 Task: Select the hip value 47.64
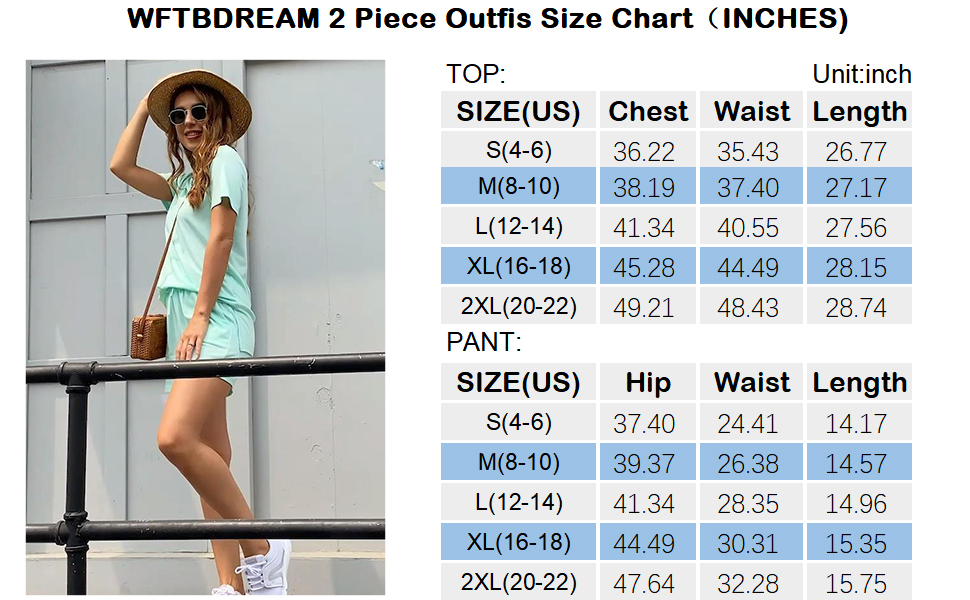(x=644, y=583)
